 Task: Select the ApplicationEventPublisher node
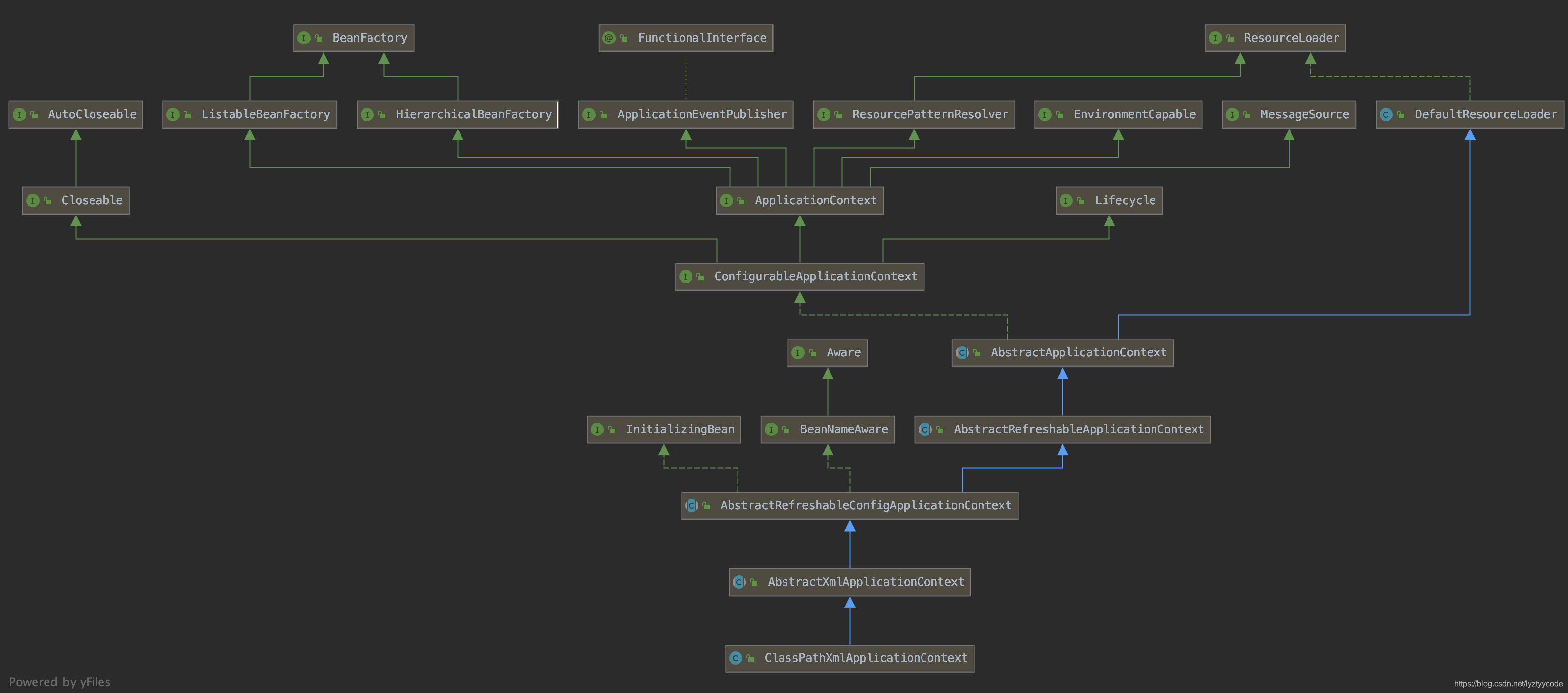701,114
